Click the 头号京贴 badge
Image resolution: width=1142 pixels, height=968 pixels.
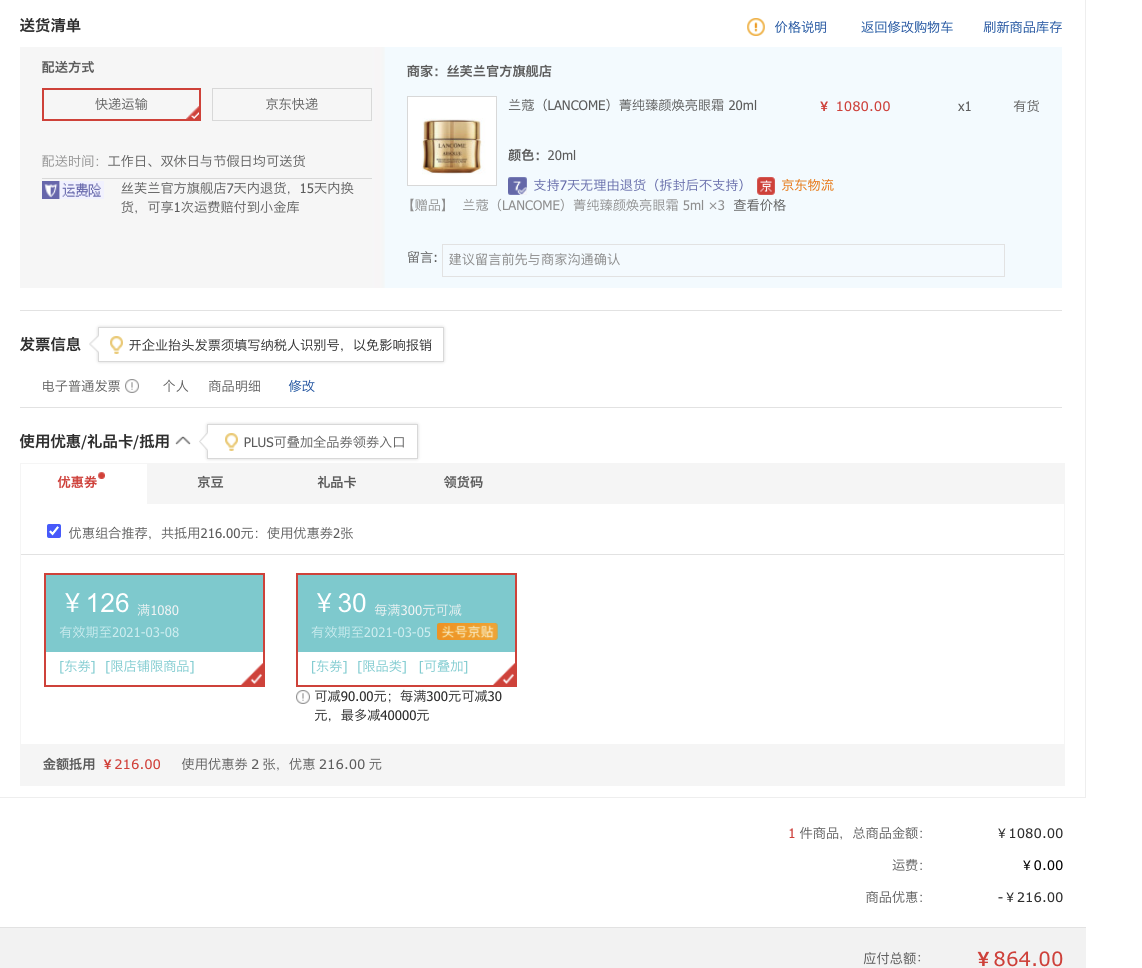[x=467, y=631]
